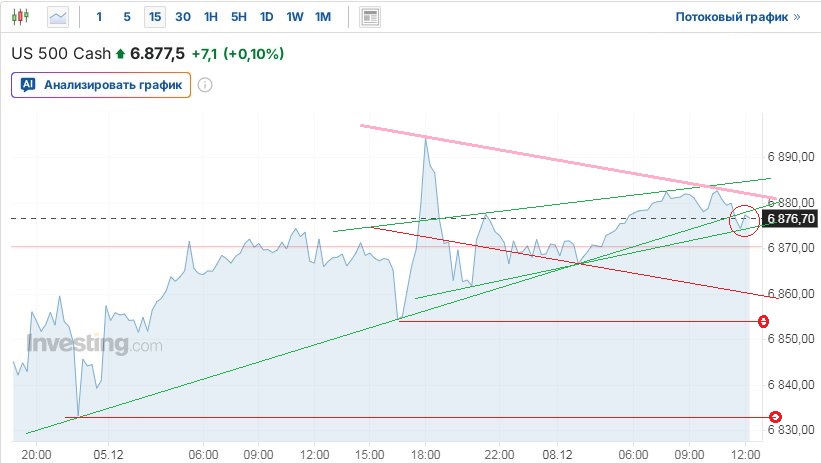Image resolution: width=821 pixels, height=463 pixels.
Task: Click the red circle marker near 6 855
Action: 764,321
